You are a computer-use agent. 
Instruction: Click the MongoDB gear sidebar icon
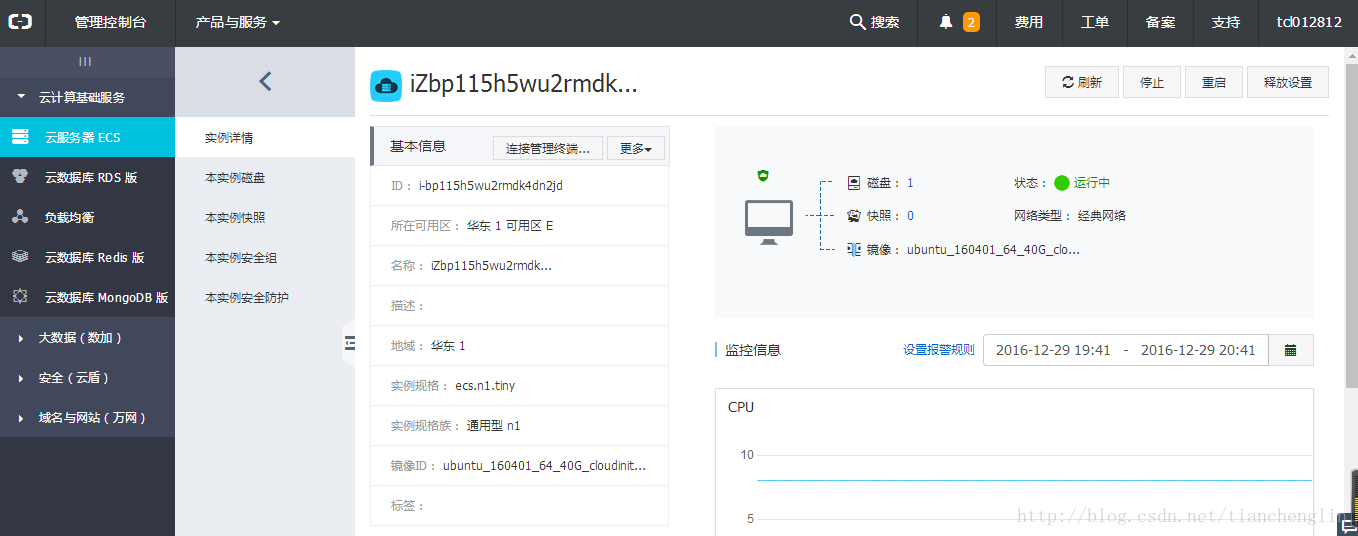click(20, 297)
